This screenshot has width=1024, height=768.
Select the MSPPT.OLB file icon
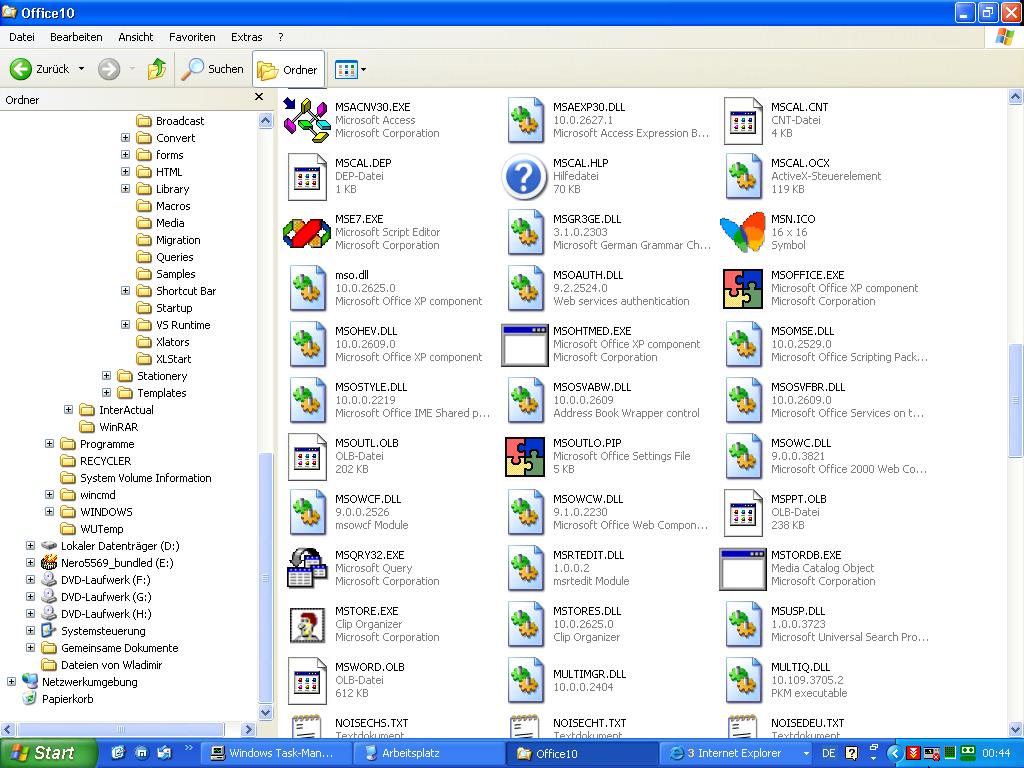743,513
